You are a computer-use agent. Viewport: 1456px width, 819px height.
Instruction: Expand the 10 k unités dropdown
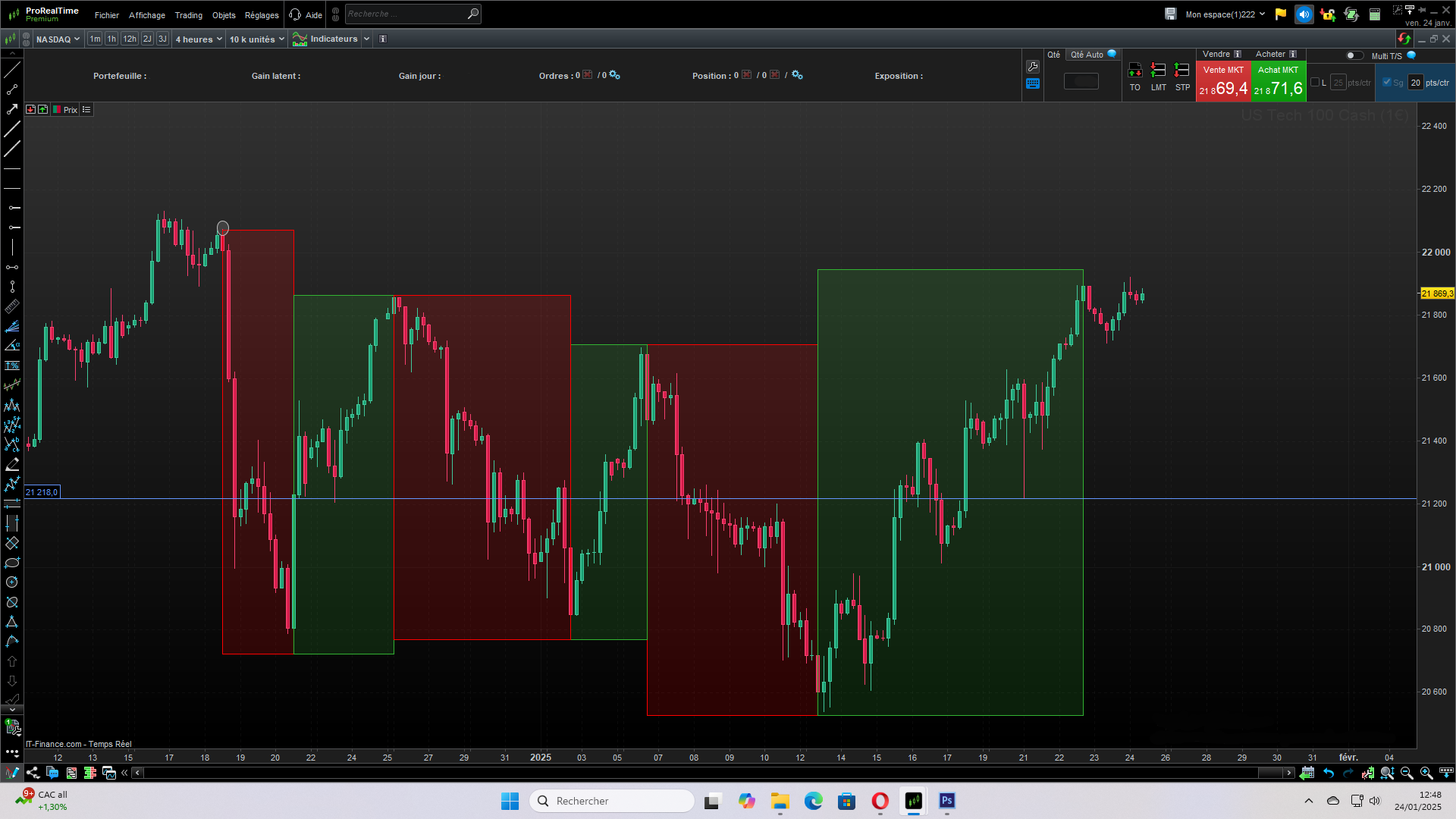pyautogui.click(x=256, y=39)
